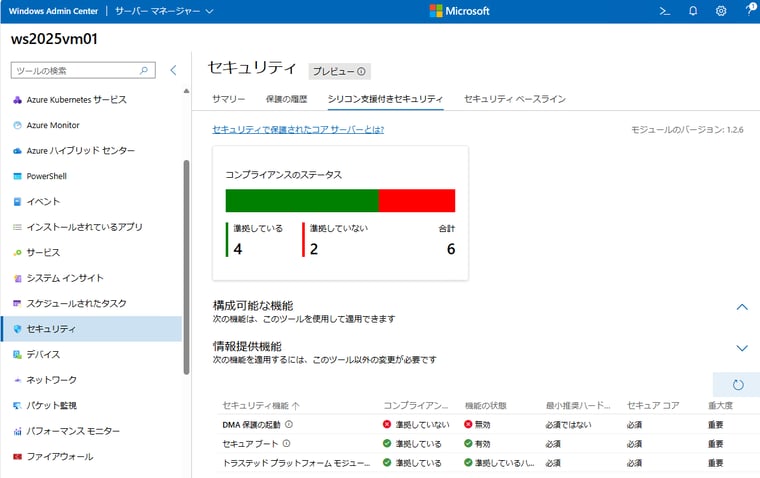Sort by セキュリティ機能 column header
This screenshot has height=478, width=760.
coord(261,406)
